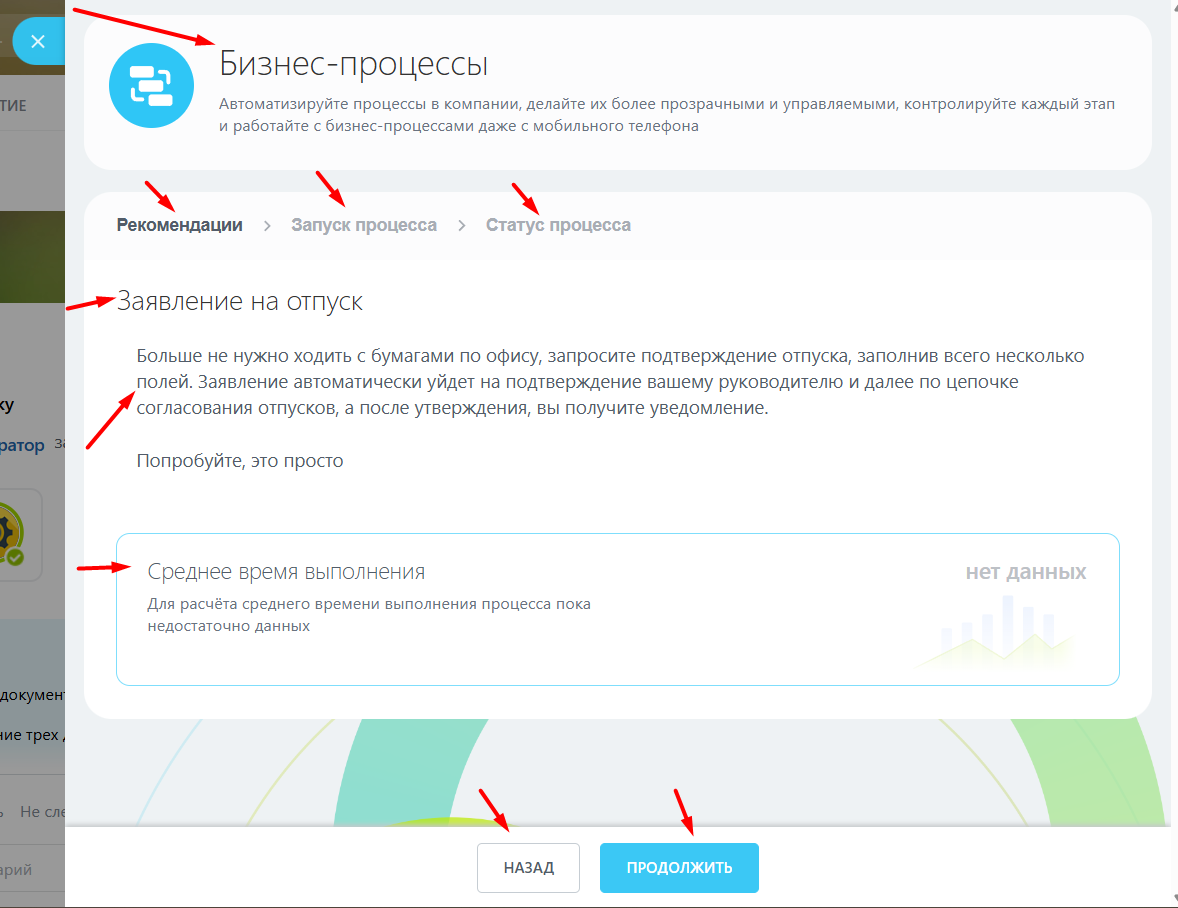Click the Попробуйте, это просто text
This screenshot has height=908, width=1178.
click(240, 461)
